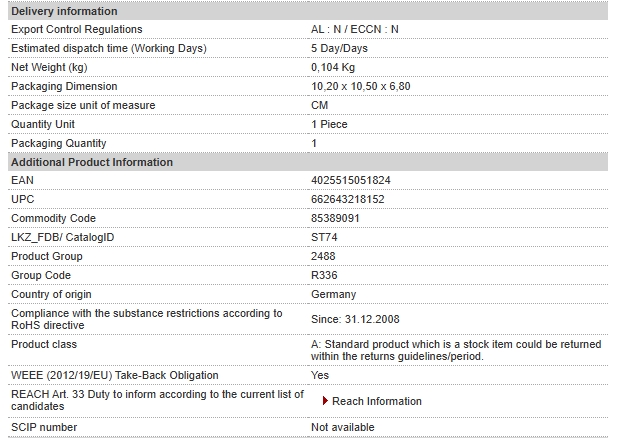Click the SCIP number Not available text

click(343, 427)
